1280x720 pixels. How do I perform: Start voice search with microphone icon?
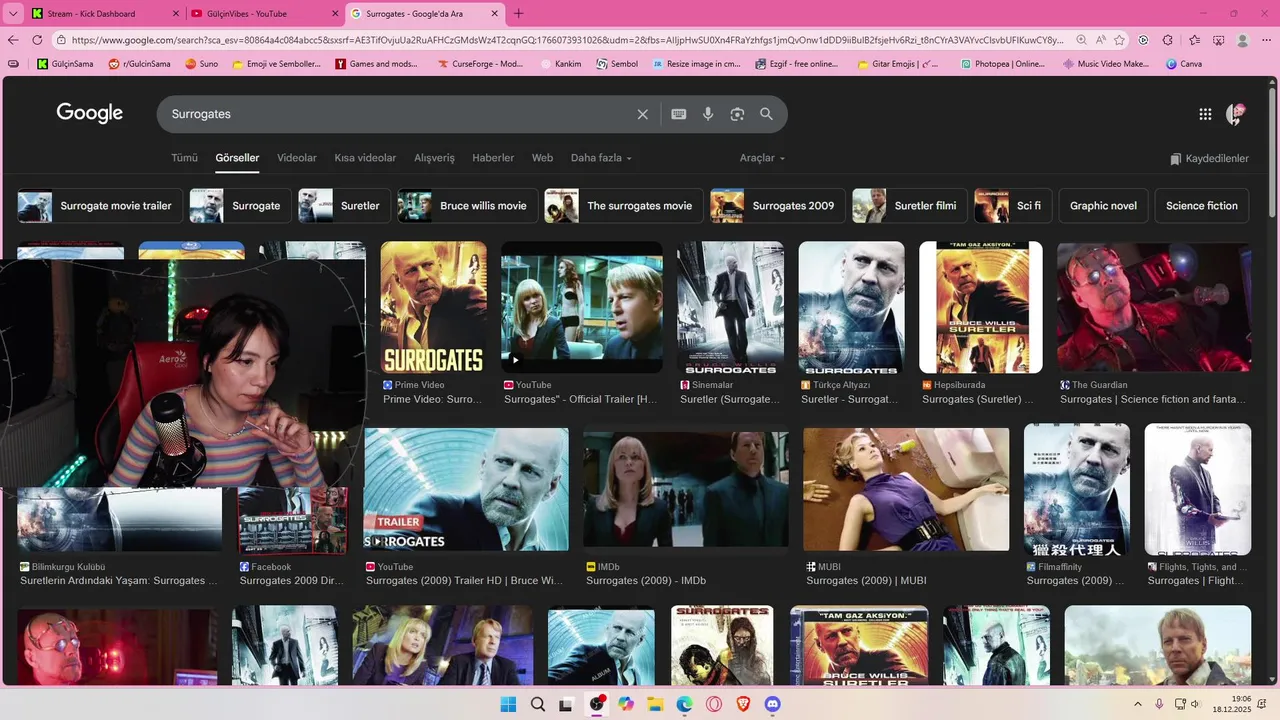point(708,114)
